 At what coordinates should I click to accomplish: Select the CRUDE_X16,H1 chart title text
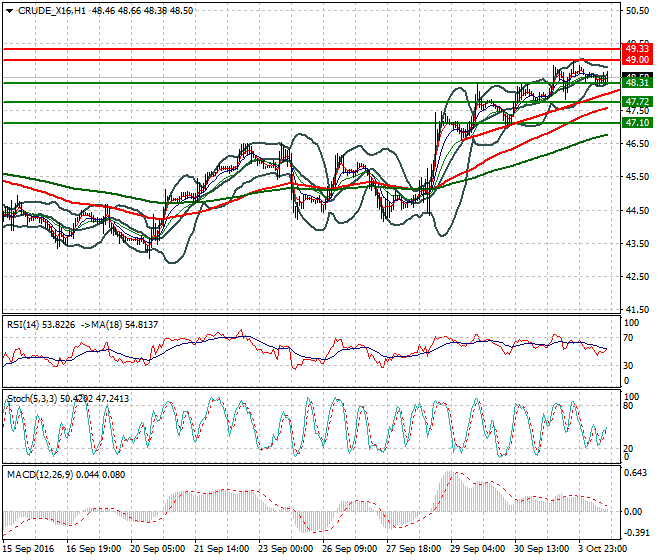[x=52, y=11]
